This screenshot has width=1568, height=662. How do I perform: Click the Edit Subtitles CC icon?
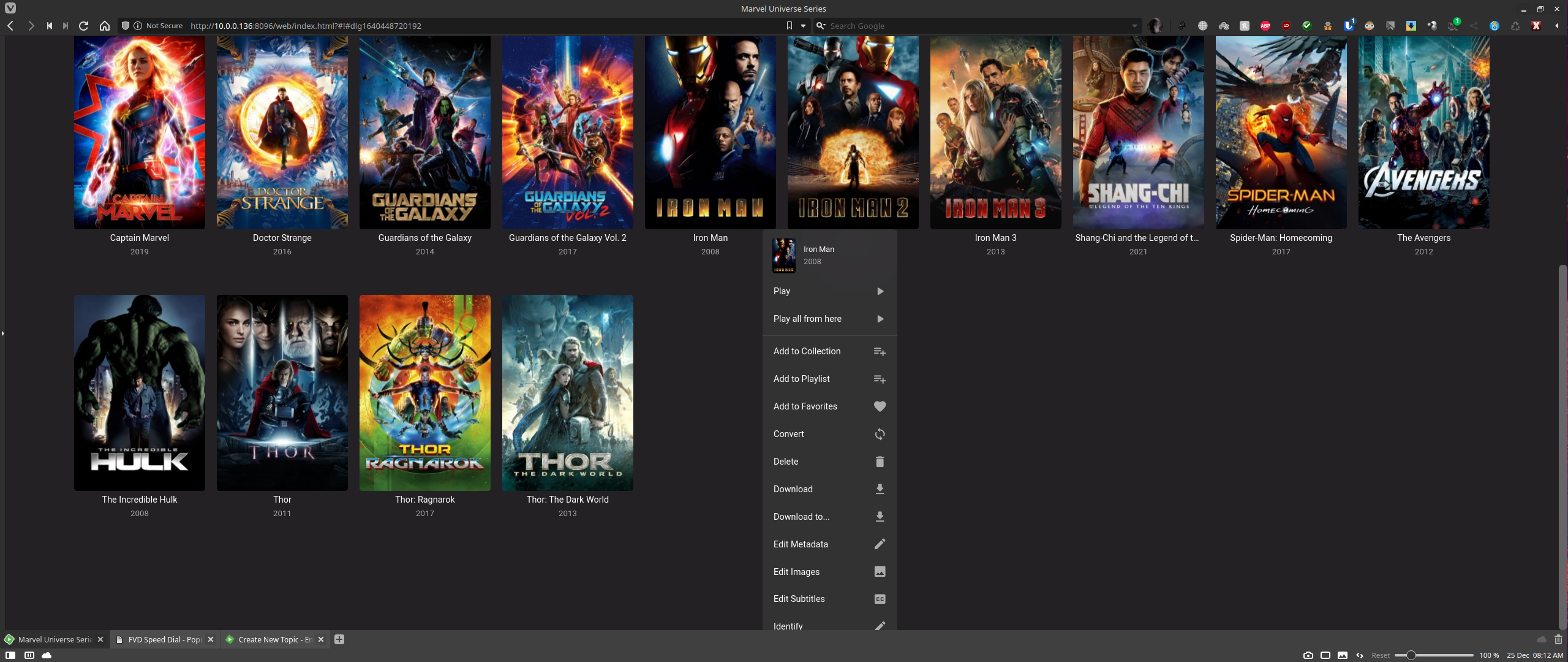(x=880, y=599)
